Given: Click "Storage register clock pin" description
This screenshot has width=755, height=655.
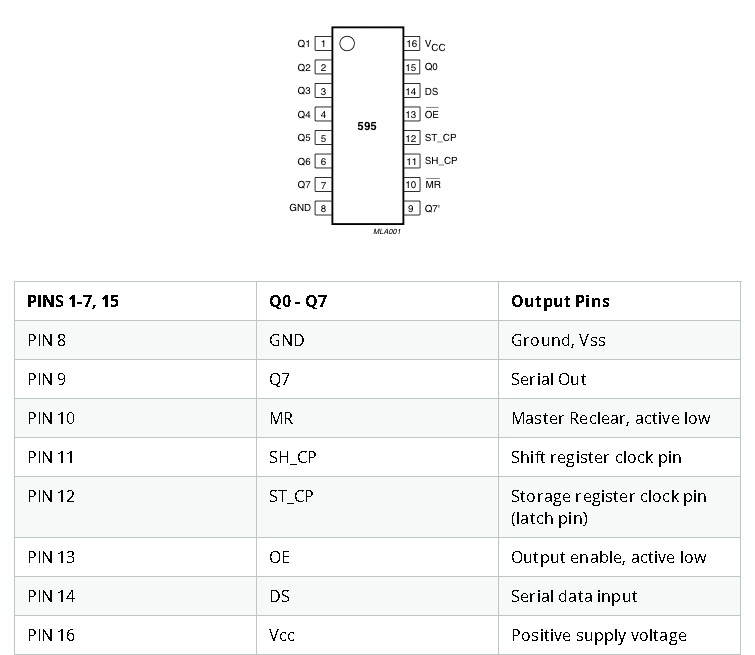Looking at the screenshot, I should tap(608, 496).
